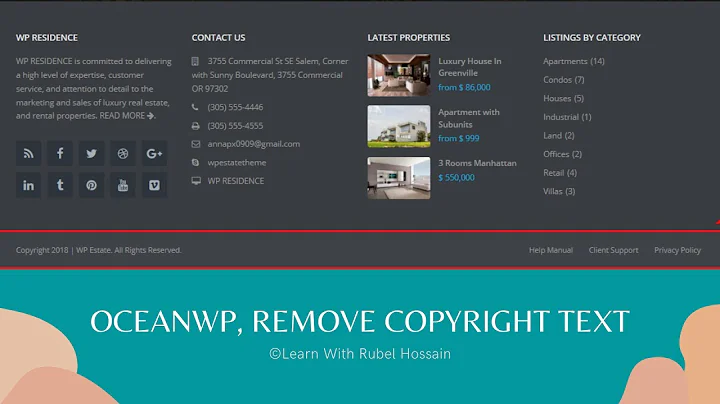This screenshot has width=720, height=404.
Task: Click the phone number (305) 555-4446
Action: tap(235, 107)
